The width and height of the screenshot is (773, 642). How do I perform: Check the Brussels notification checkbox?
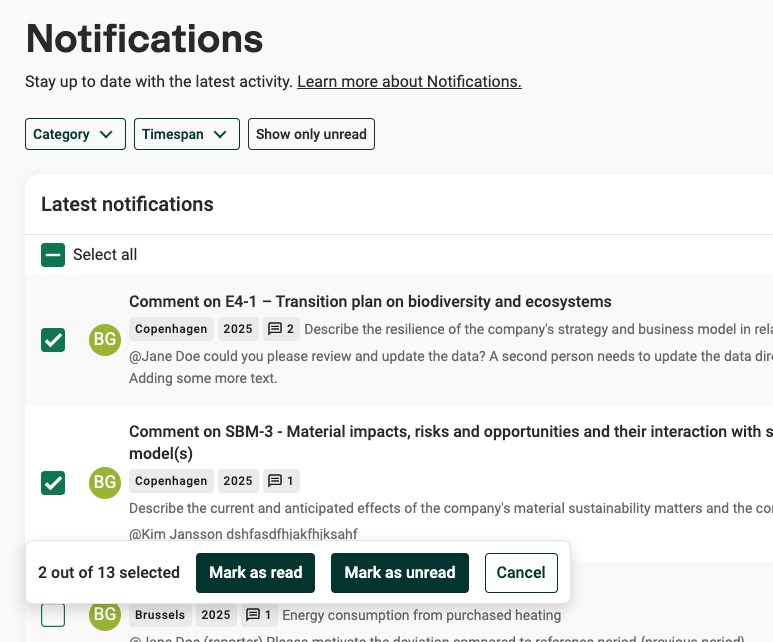53,615
